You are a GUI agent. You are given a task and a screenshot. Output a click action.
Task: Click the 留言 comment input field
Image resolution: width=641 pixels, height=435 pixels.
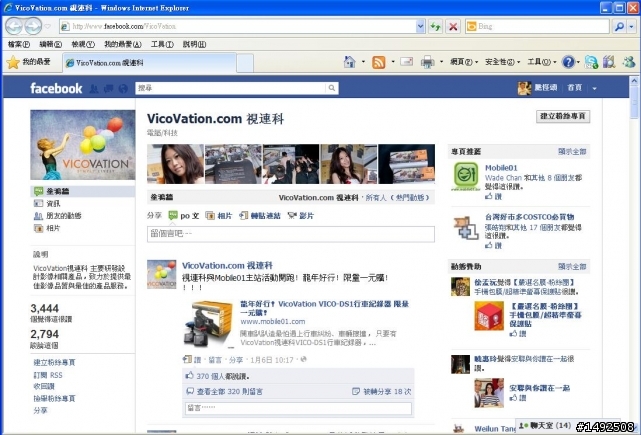(298, 408)
